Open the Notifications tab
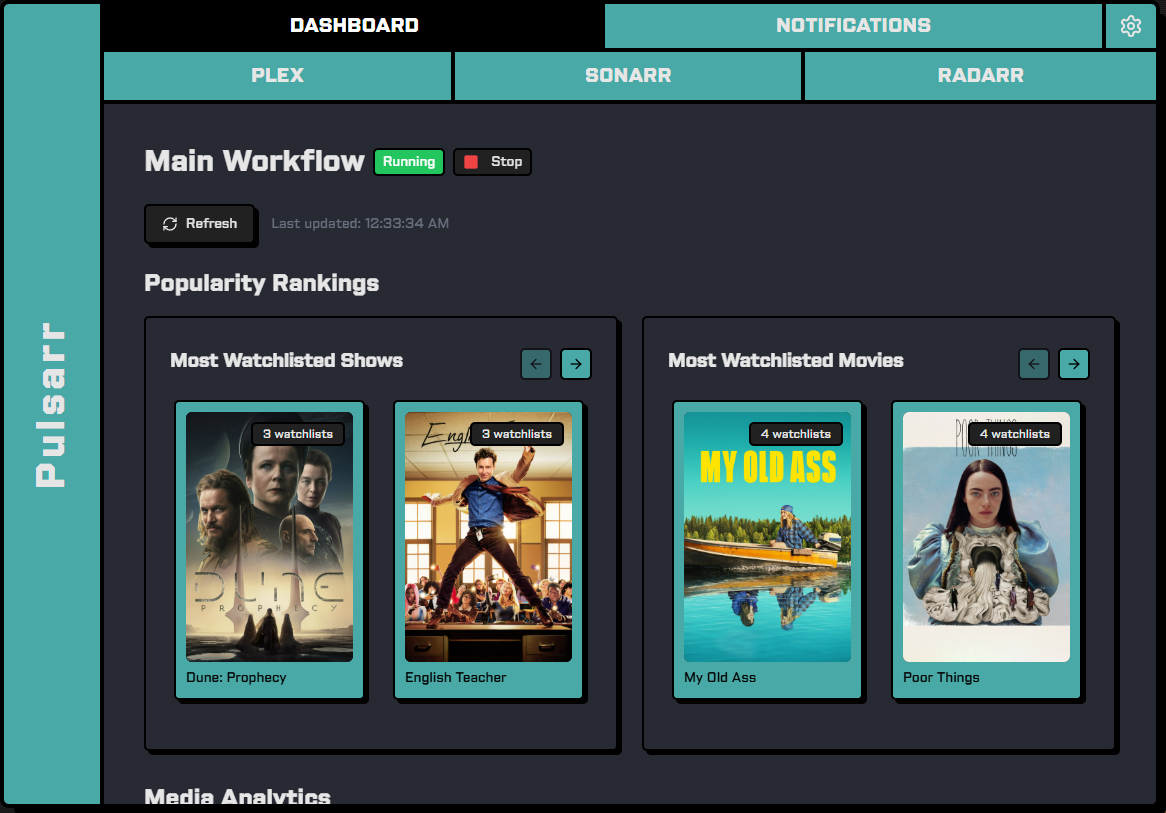Image resolution: width=1166 pixels, height=813 pixels. pyautogui.click(x=853, y=25)
